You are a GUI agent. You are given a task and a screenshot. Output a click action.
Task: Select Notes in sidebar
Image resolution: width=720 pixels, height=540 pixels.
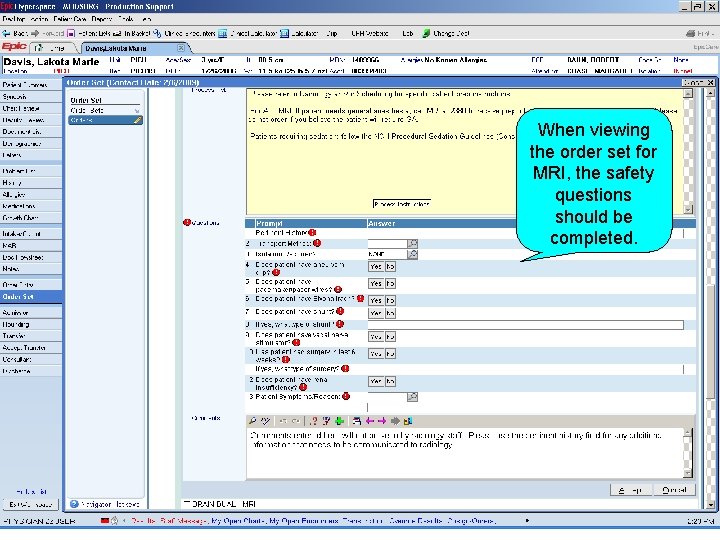coord(31,269)
